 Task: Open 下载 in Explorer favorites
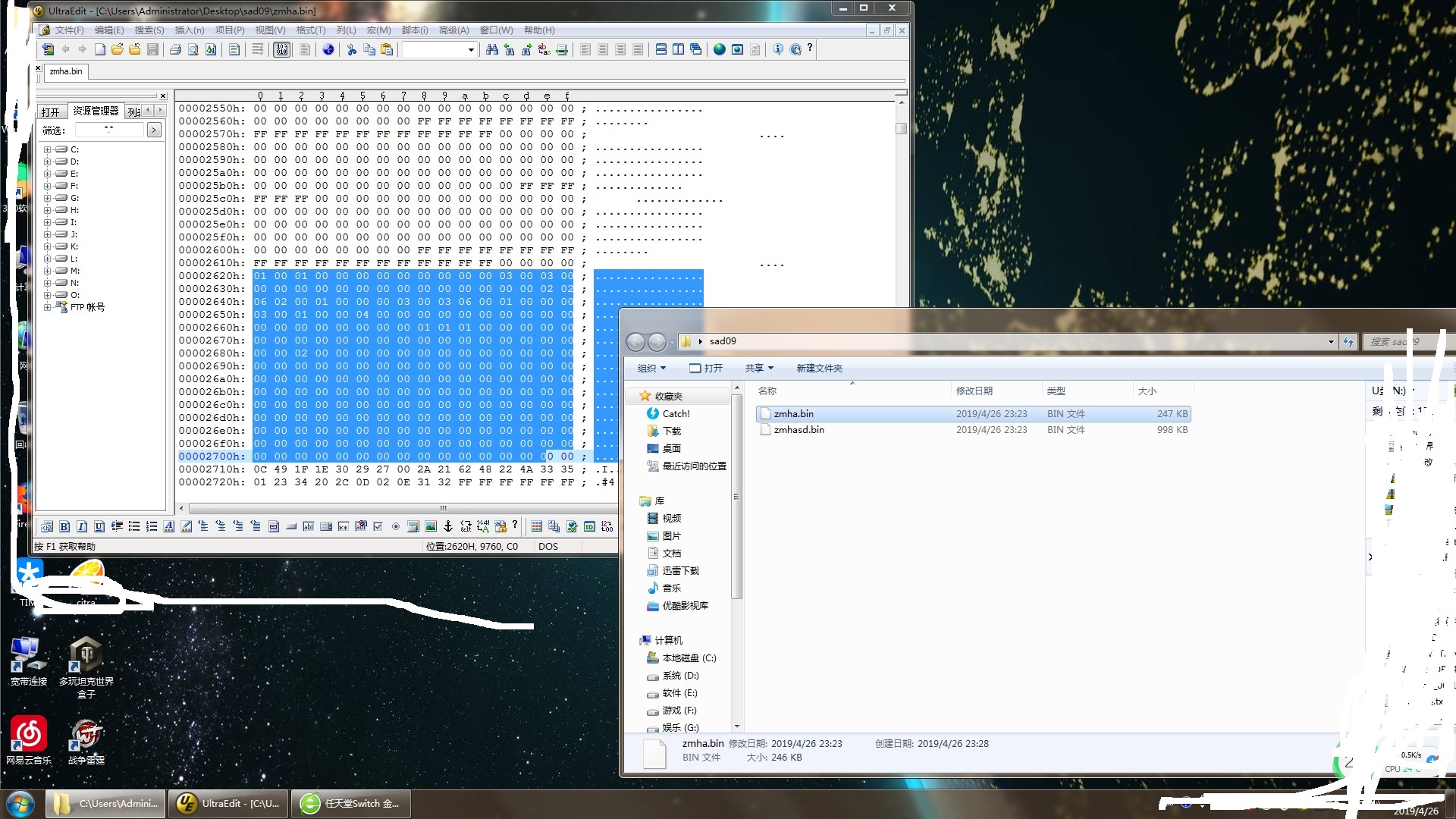[x=664, y=431]
